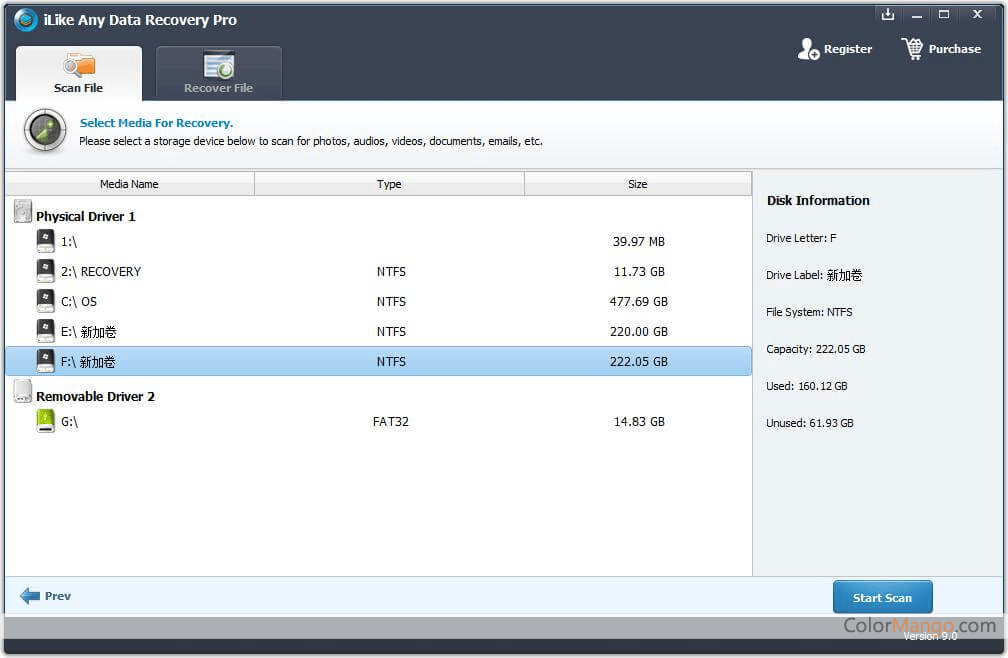This screenshot has height=658, width=1008.
Task: Select the C:\ OS partition name
Action: (79, 302)
